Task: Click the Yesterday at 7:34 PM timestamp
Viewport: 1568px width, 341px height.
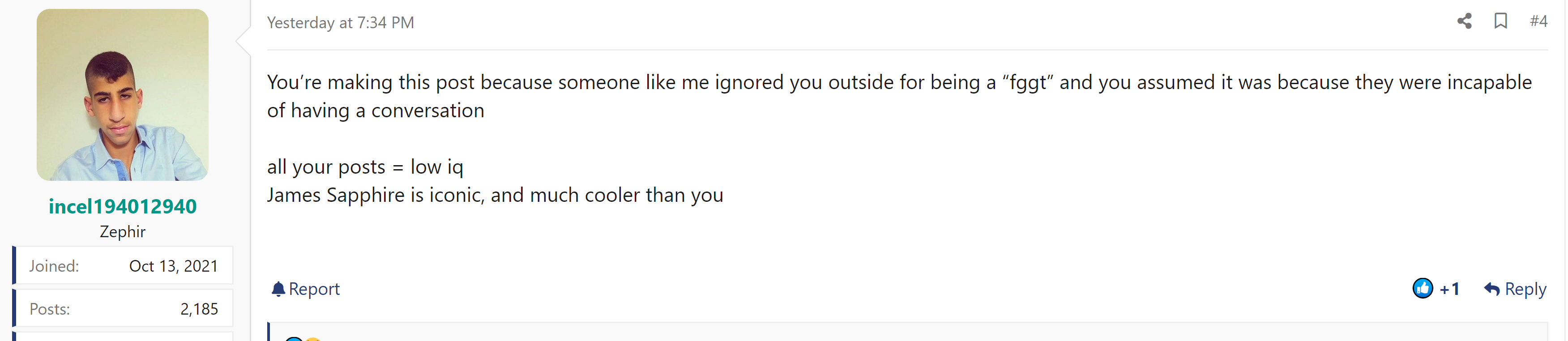Action: (340, 22)
